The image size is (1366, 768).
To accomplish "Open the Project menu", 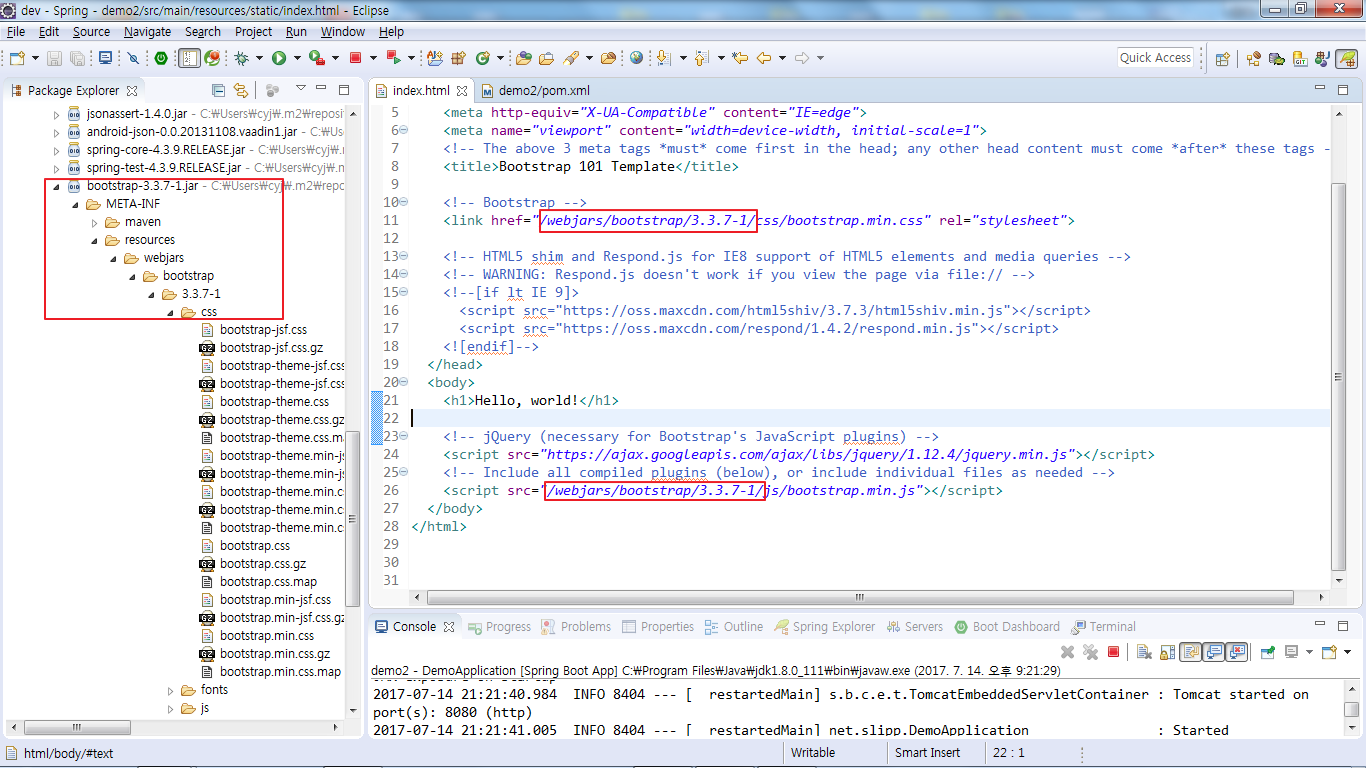I will [253, 31].
